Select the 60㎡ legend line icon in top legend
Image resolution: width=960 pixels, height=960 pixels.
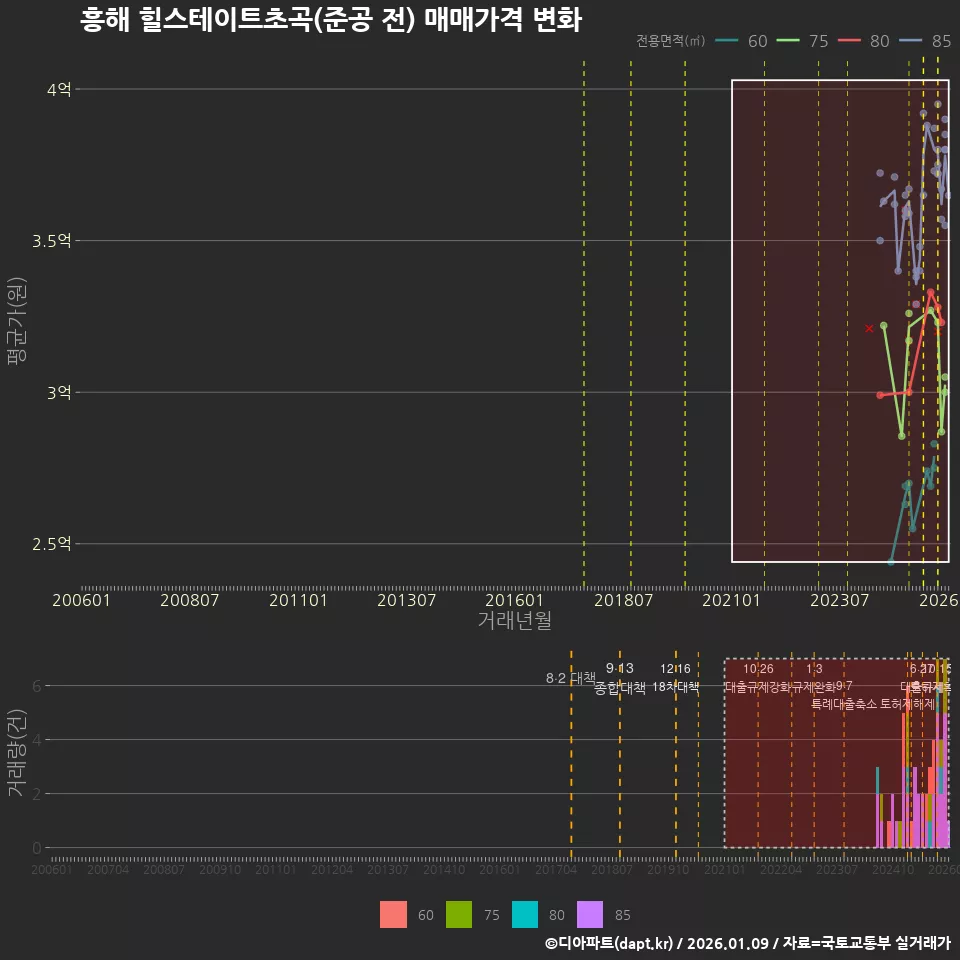tap(726, 42)
